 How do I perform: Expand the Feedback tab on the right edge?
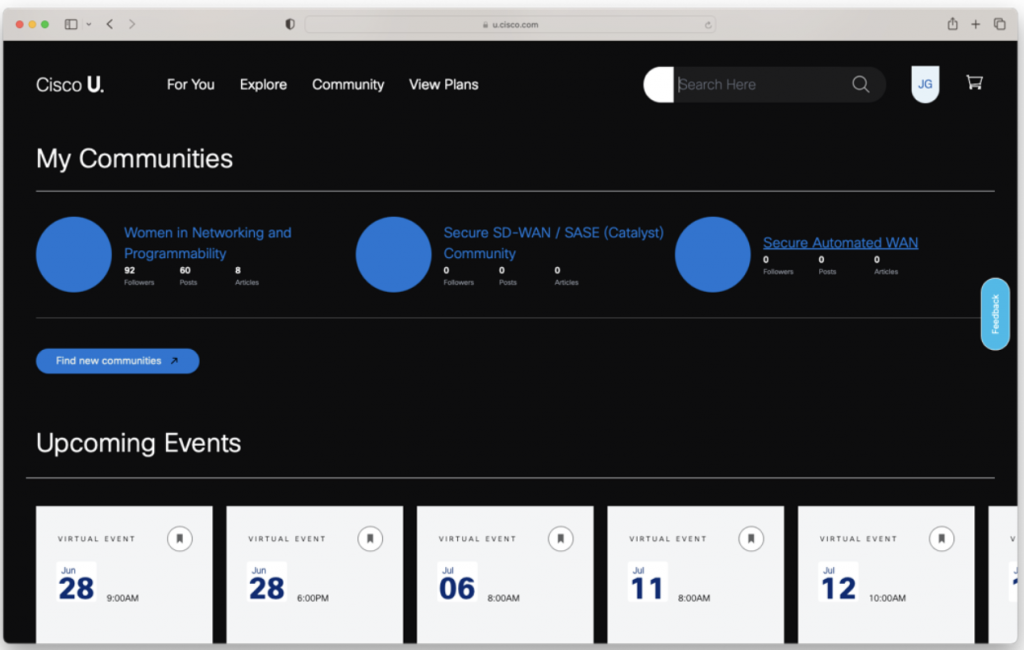point(995,313)
